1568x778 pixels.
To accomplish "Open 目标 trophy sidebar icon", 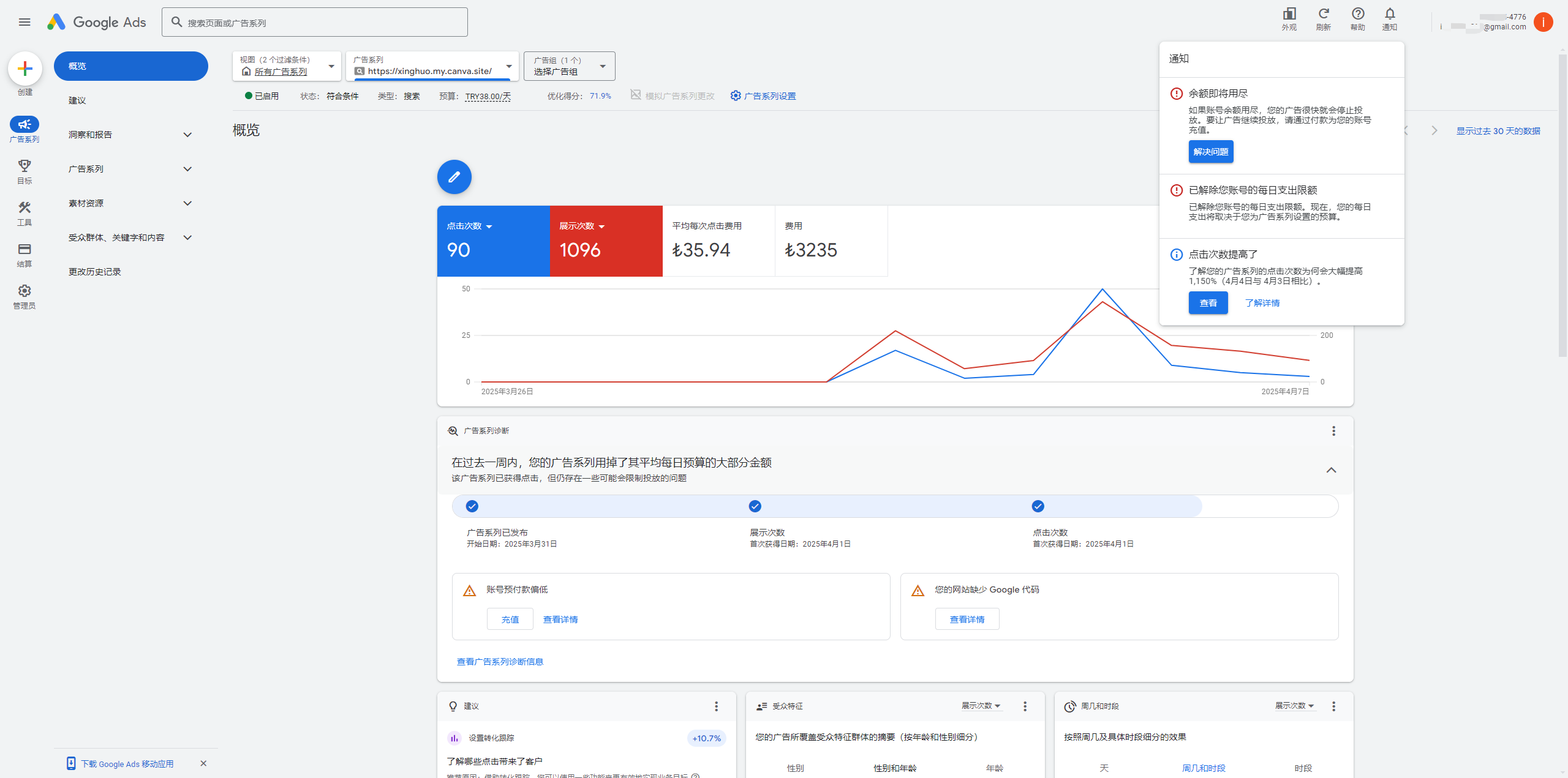I will [24, 166].
